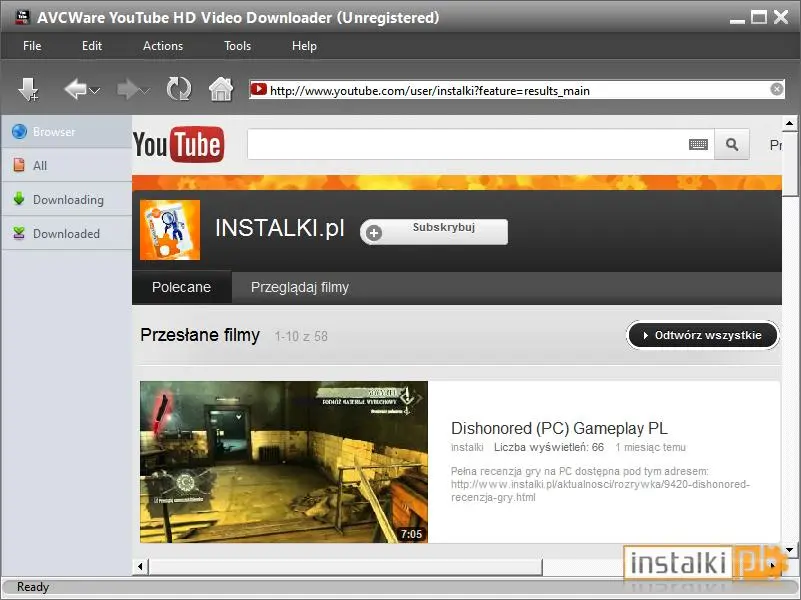This screenshot has height=600, width=801.
Task: Click the horizontal scrollbar left arrow
Action: point(140,566)
